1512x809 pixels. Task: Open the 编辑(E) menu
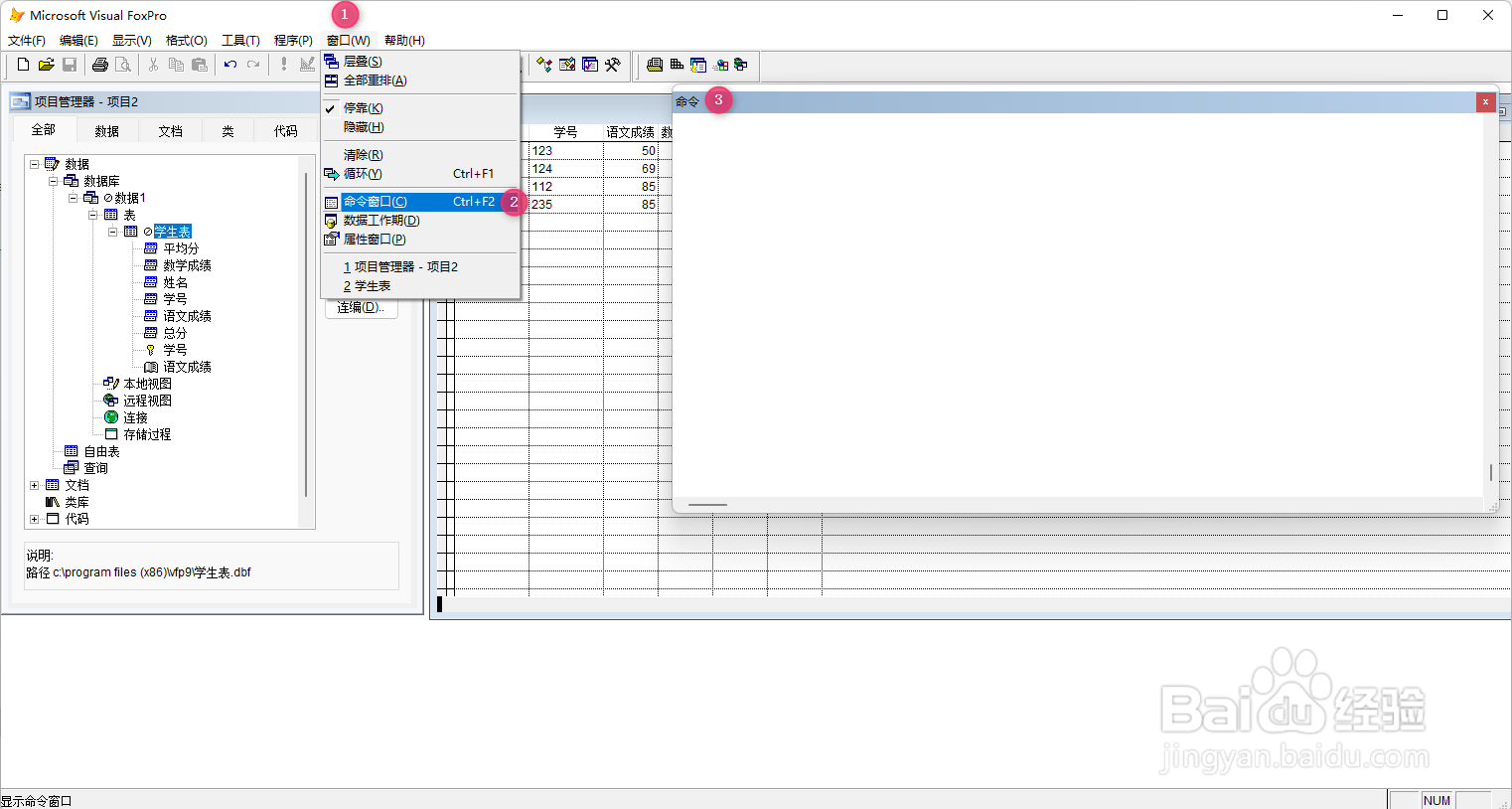click(78, 41)
